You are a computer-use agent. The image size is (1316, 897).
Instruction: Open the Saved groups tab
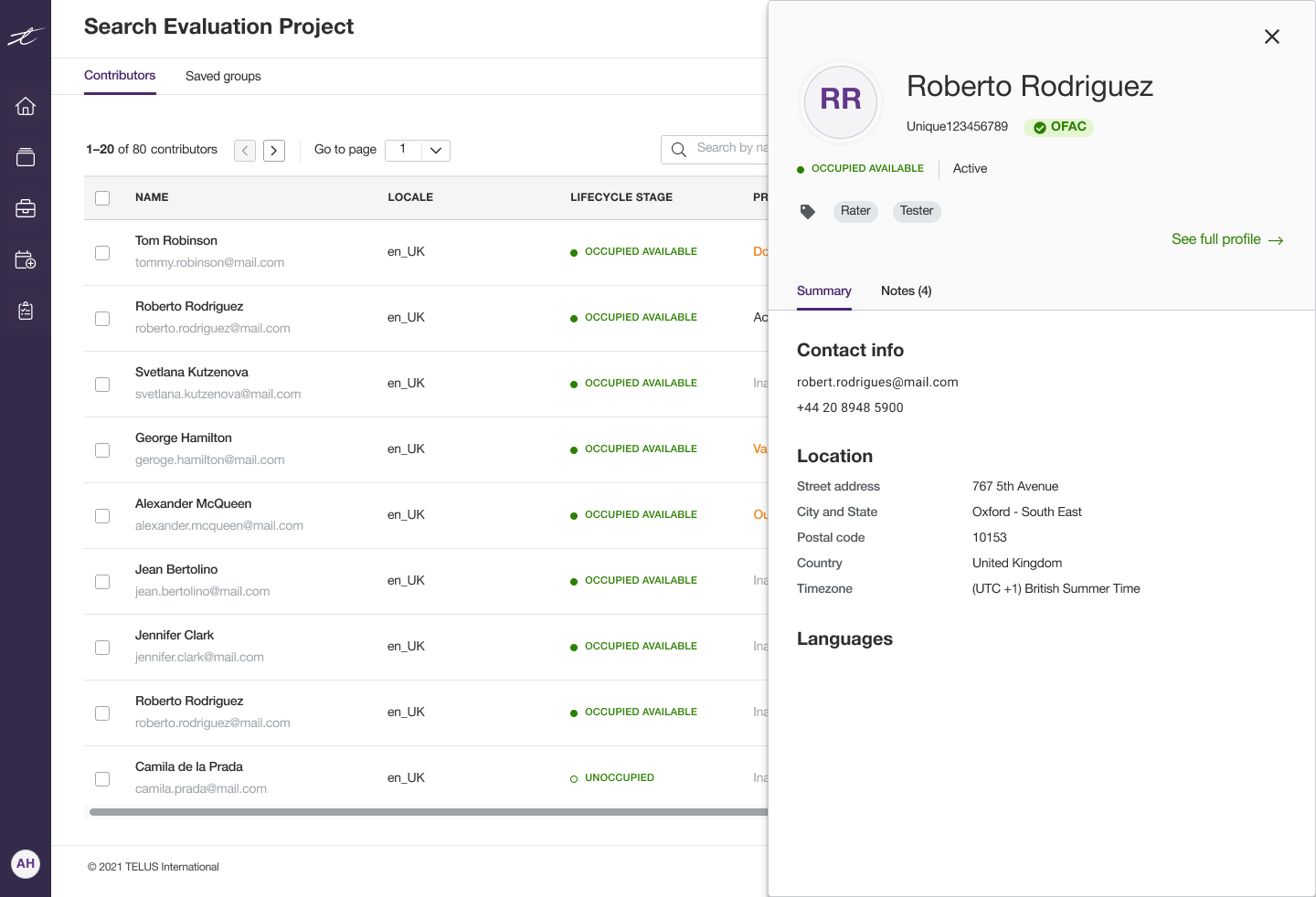point(223,76)
